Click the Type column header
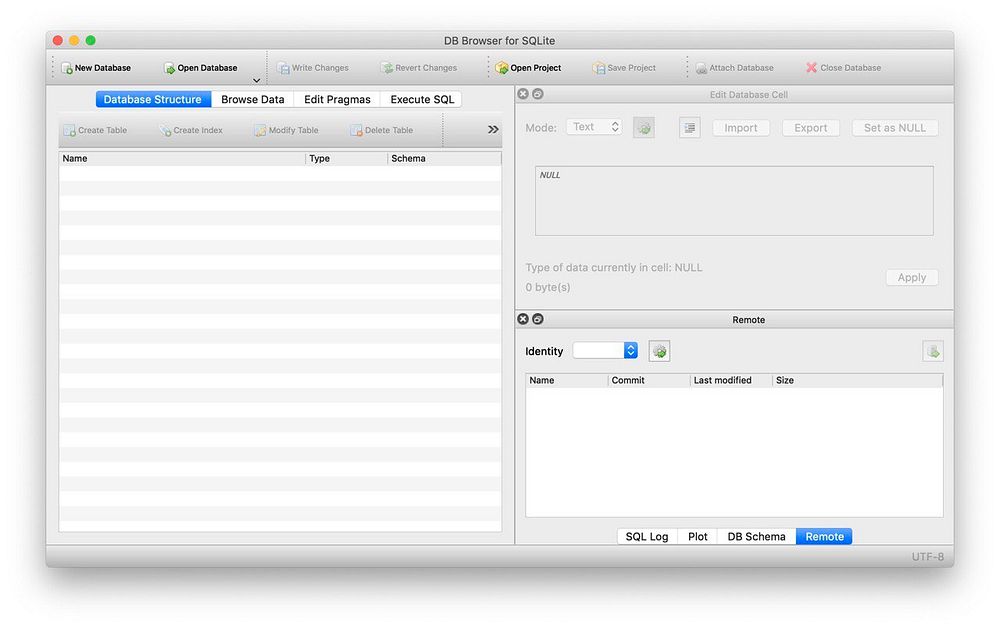1000x628 pixels. (346, 158)
